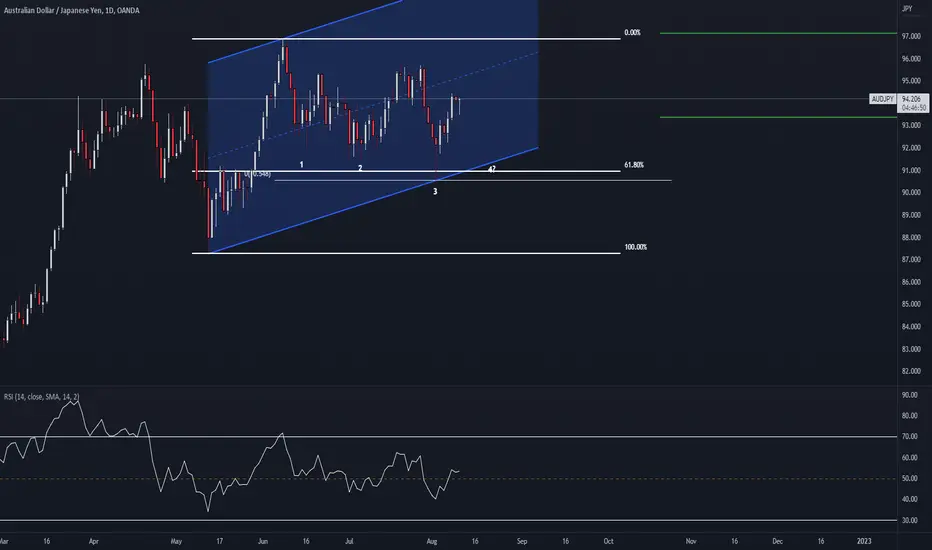Viewport: 932px width, 550px height.
Task: Click the Jul label on time axis
Action: pos(350,542)
